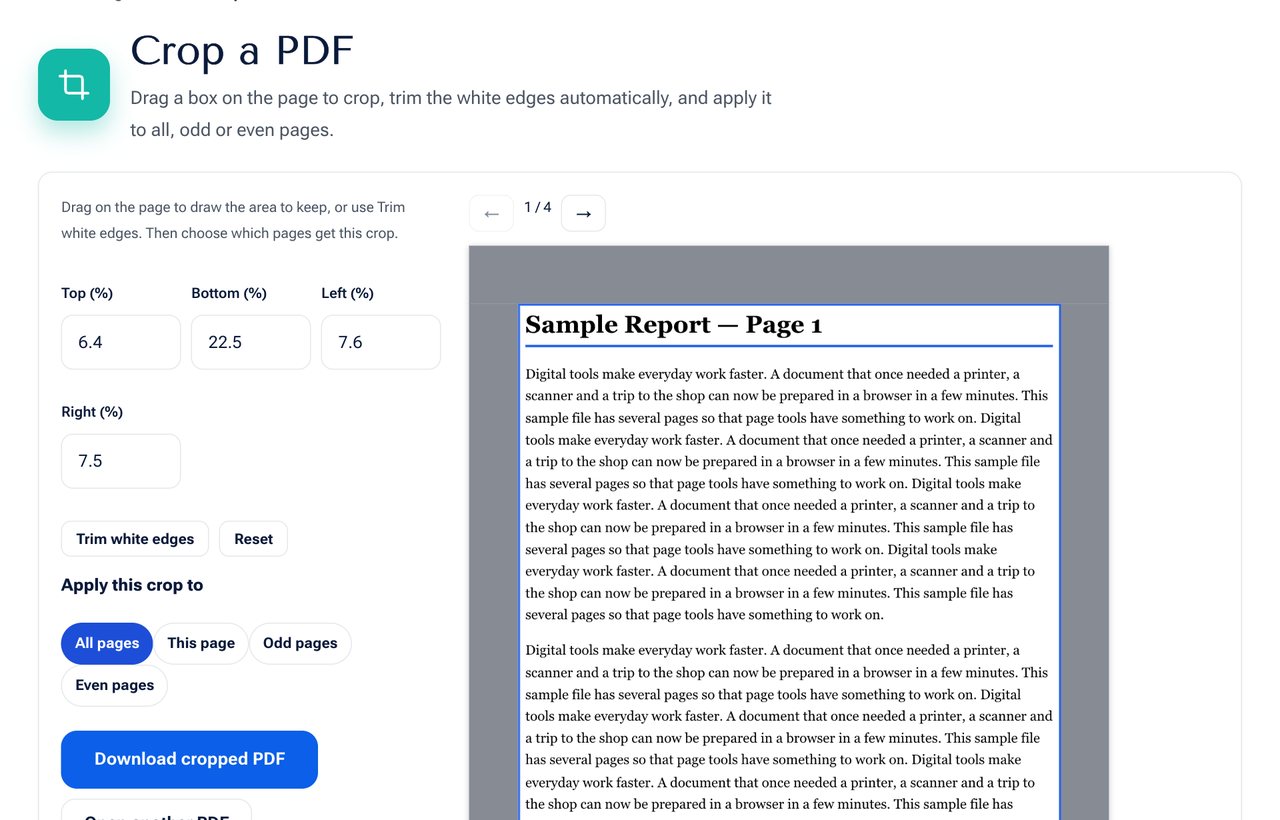Go to the next page arrow
Viewport: 1280px width, 820px height.
click(x=583, y=213)
